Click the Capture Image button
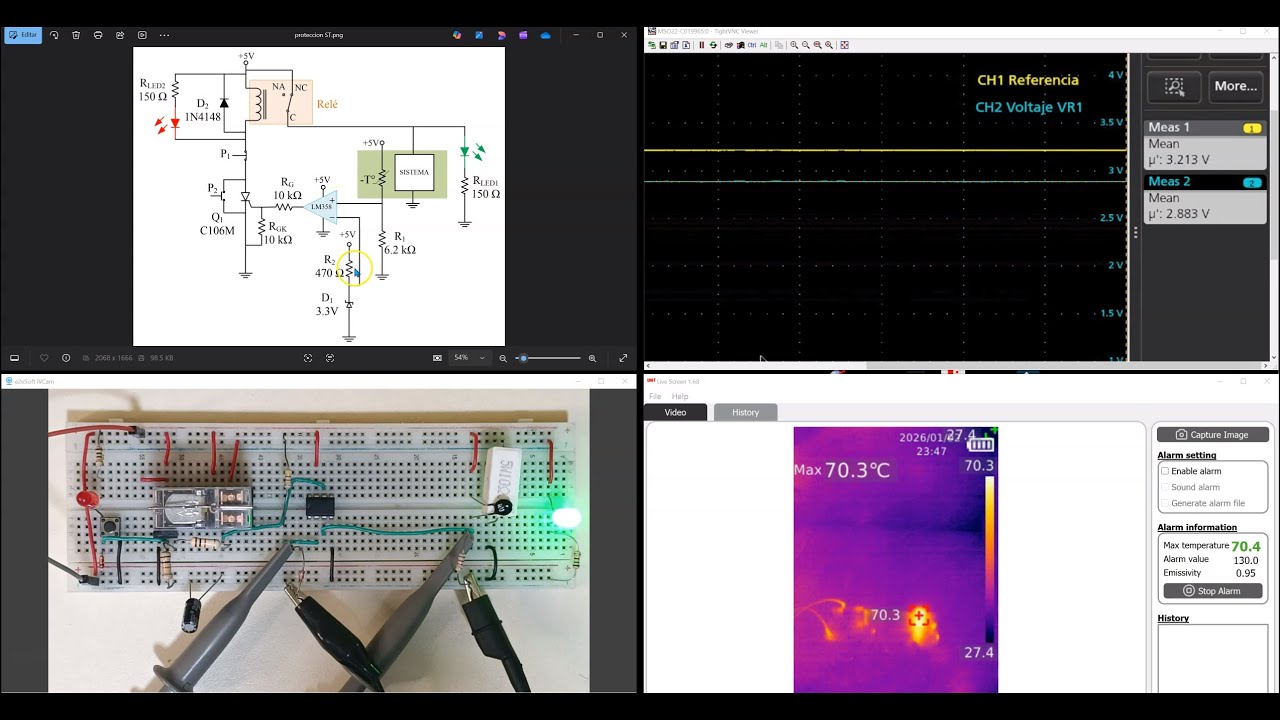The image size is (1280, 720). [x=1213, y=435]
